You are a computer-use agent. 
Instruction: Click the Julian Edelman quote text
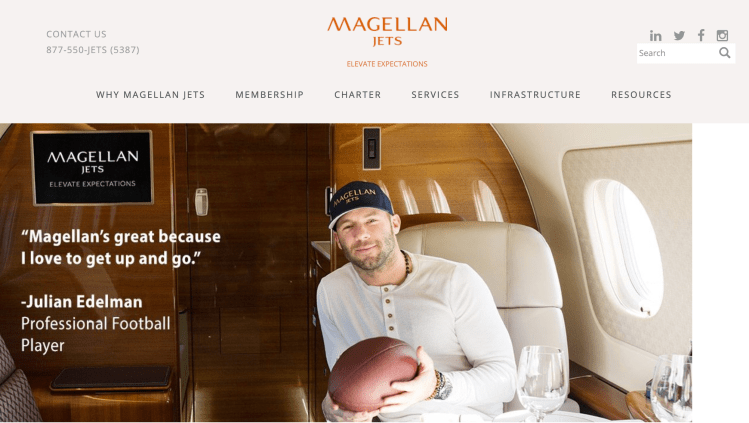121,247
